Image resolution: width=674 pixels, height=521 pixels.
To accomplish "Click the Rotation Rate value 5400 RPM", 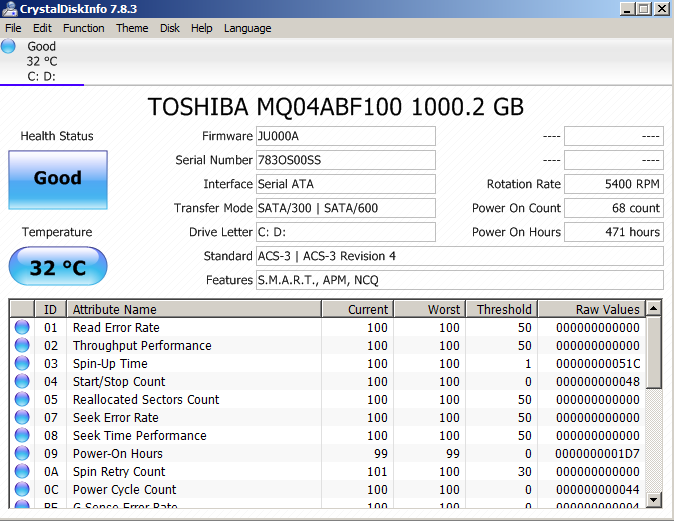I will [x=614, y=184].
